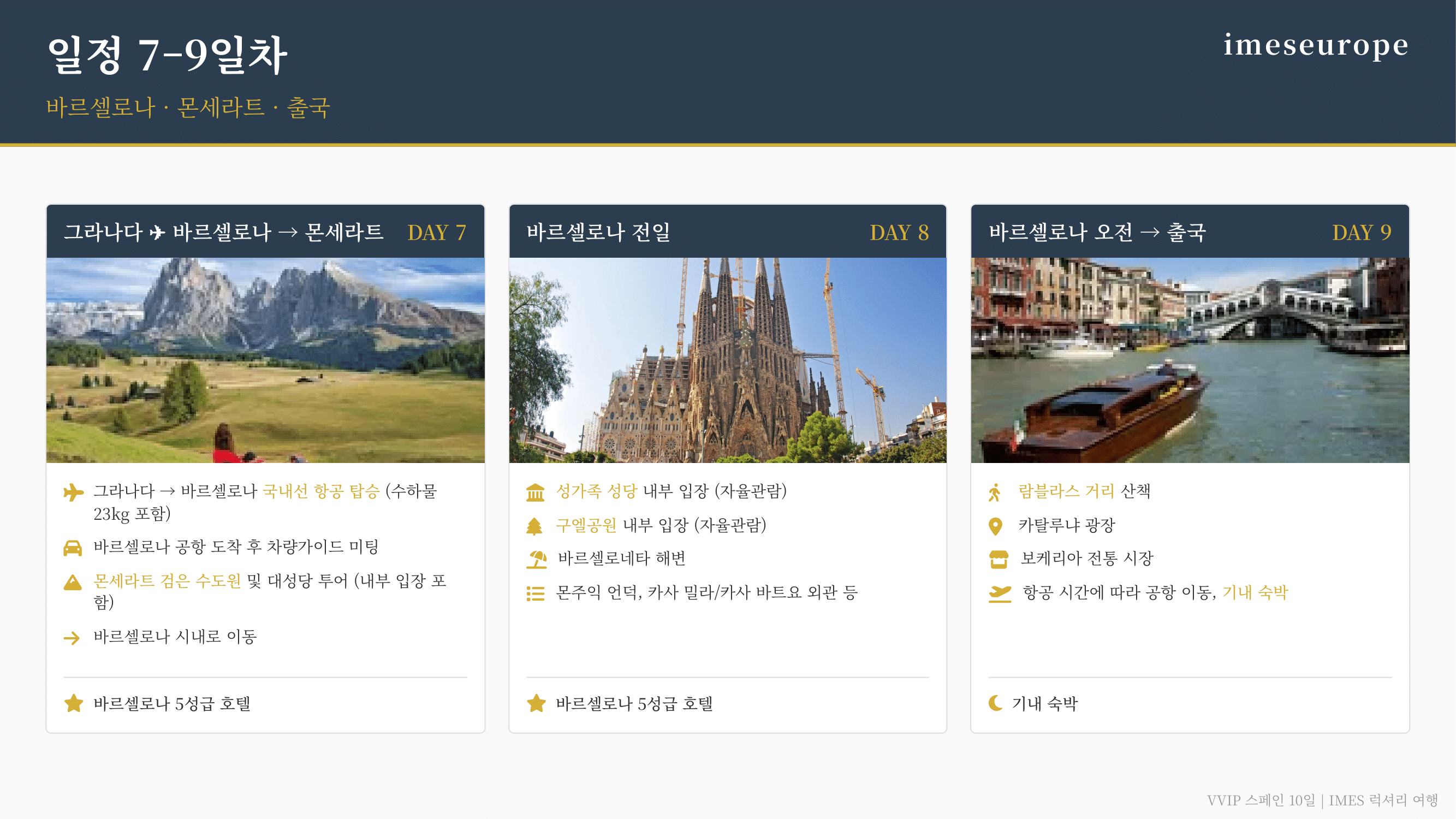Click the imeseurope logo text
Screen dimensions: 1456x819
click(x=1315, y=45)
